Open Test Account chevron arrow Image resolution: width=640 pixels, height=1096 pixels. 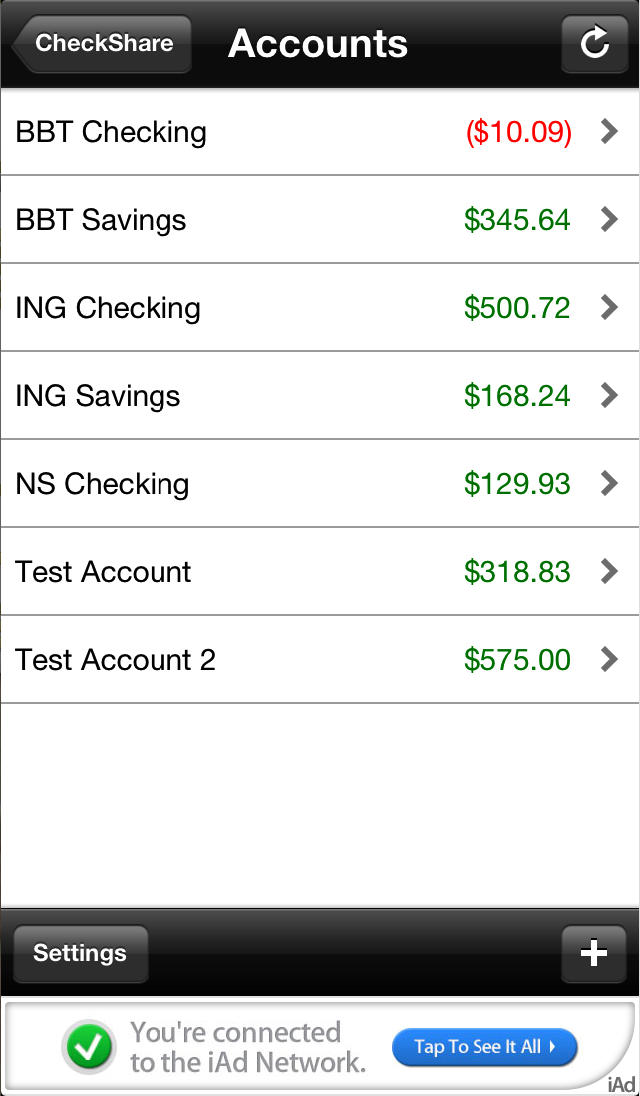coord(609,572)
